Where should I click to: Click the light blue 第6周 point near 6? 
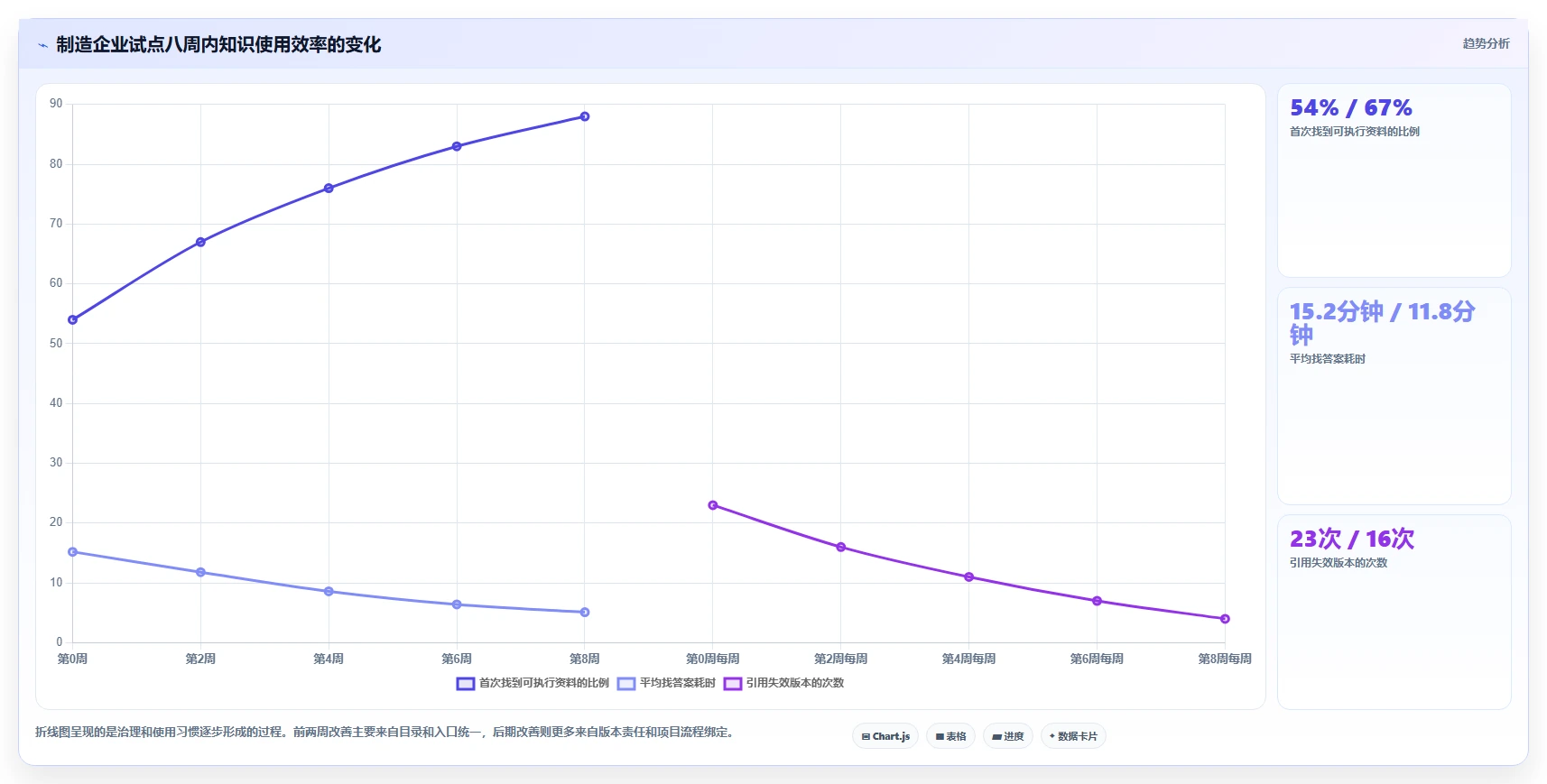pos(457,604)
